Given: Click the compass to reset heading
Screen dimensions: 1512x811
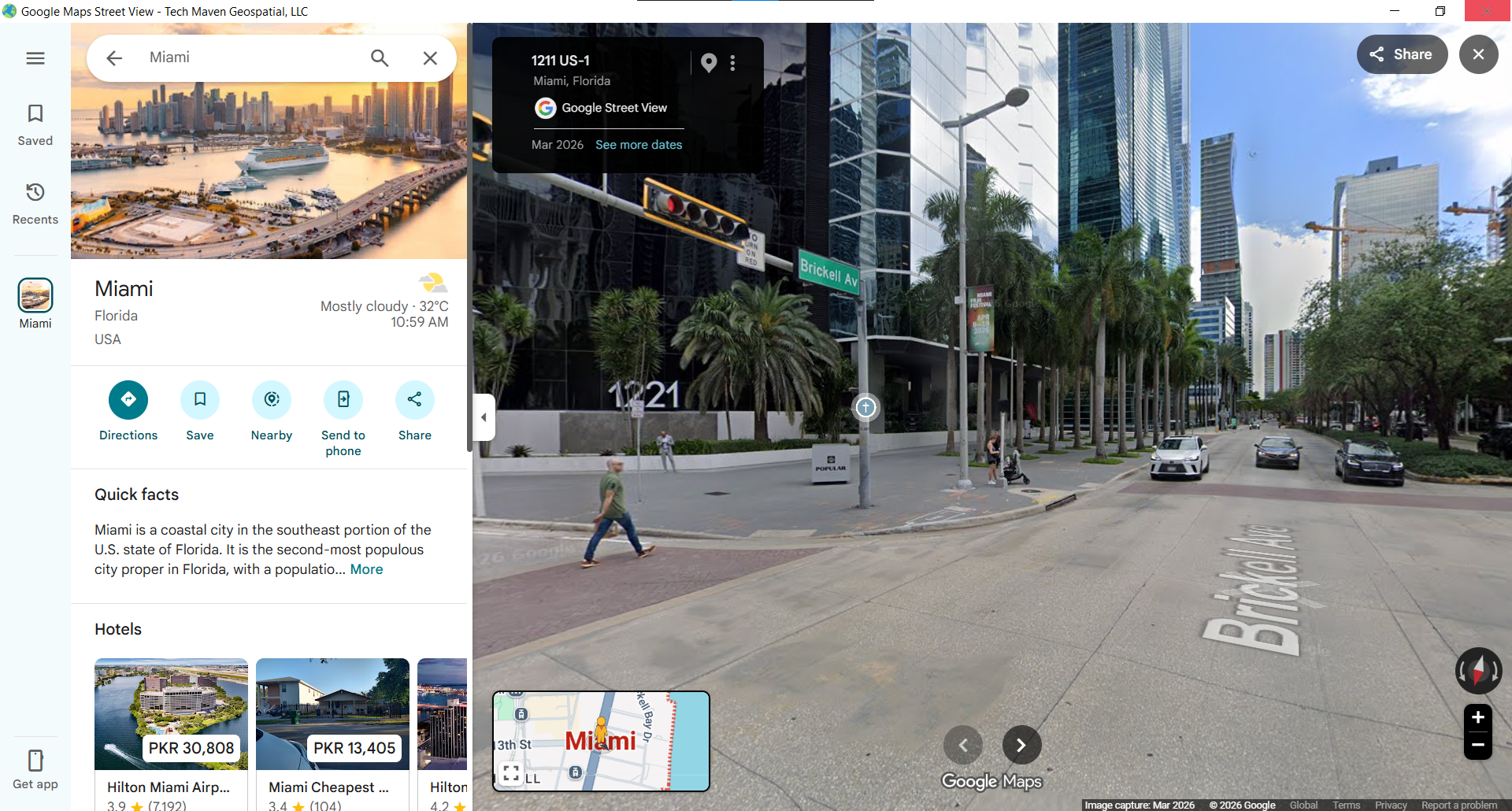Looking at the screenshot, I should coord(1478,671).
